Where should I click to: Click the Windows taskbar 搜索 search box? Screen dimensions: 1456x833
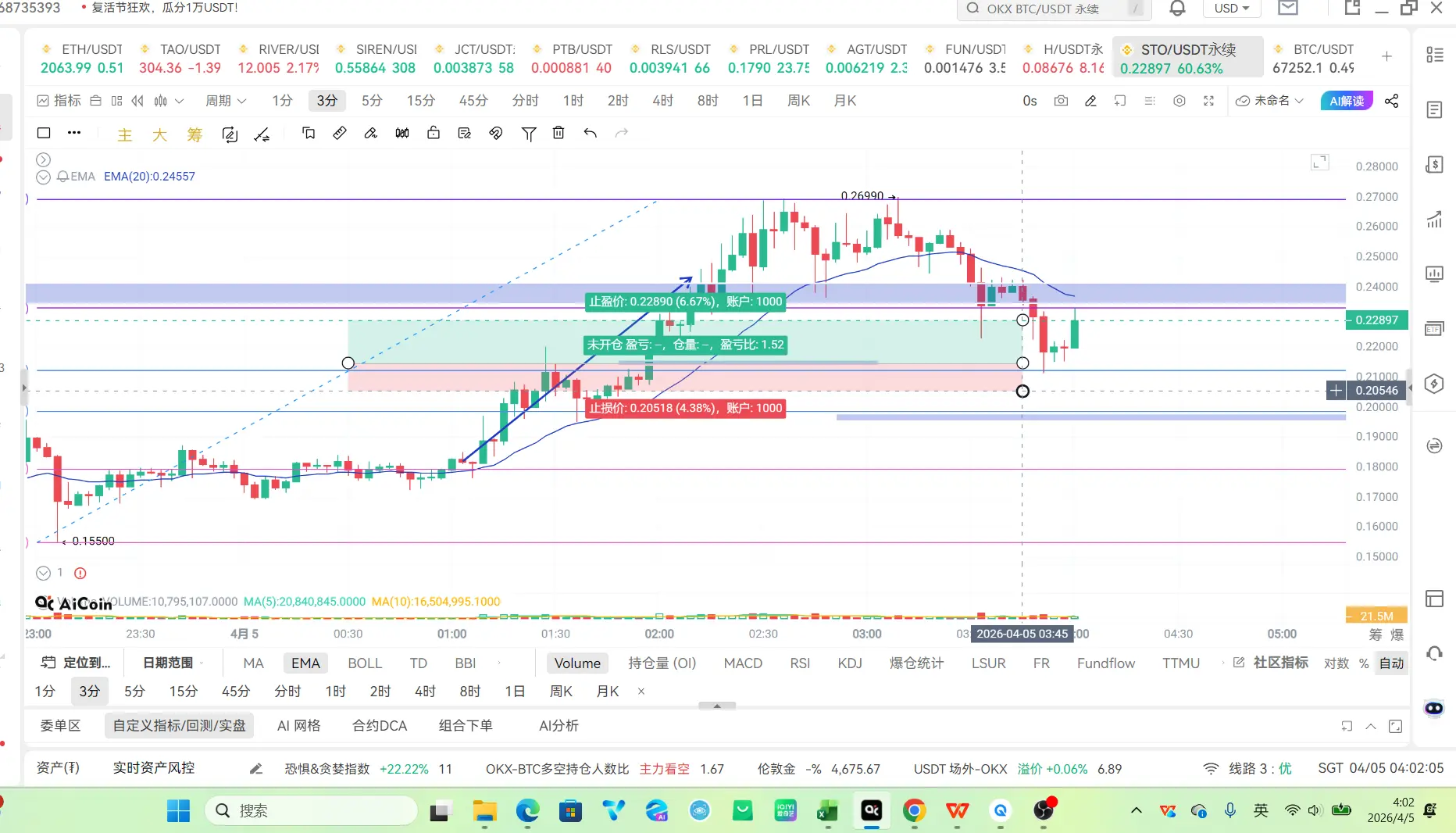[312, 811]
